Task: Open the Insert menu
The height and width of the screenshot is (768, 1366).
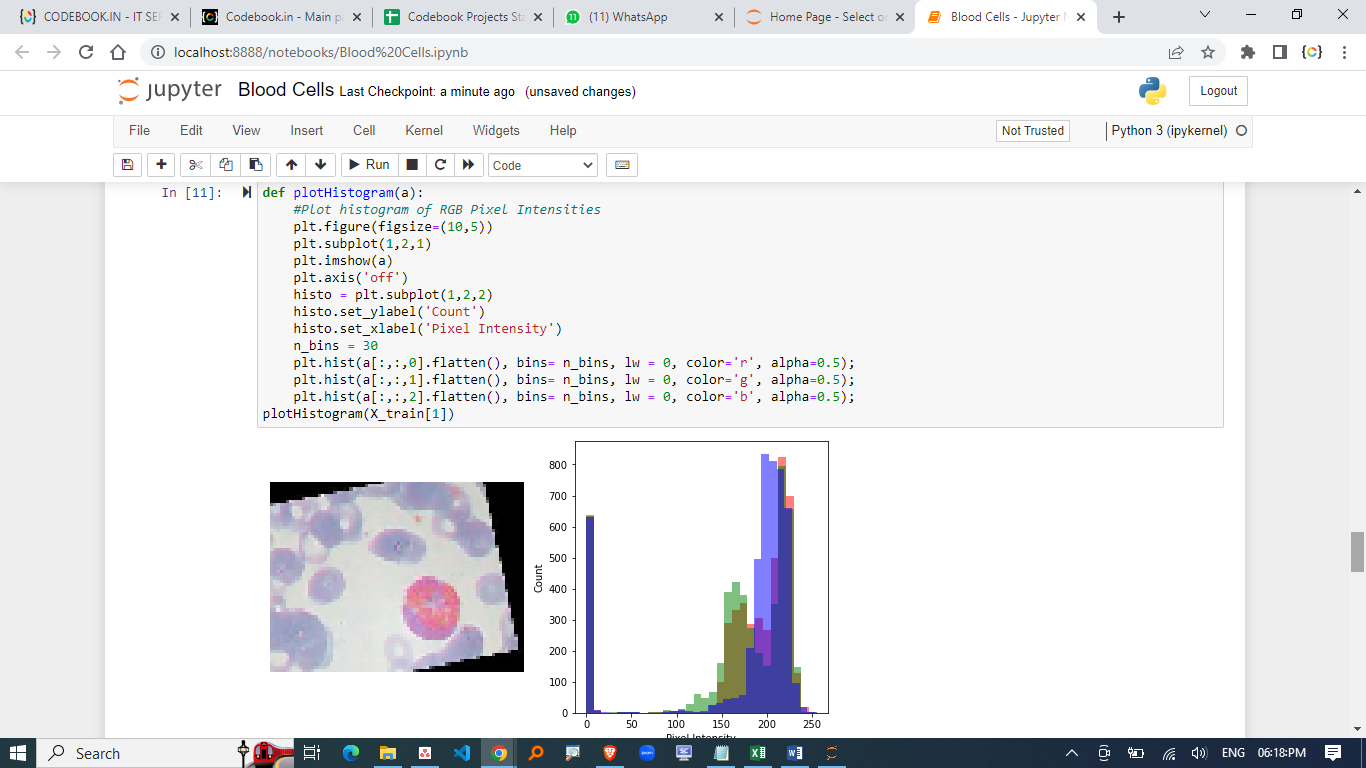Action: [x=307, y=131]
